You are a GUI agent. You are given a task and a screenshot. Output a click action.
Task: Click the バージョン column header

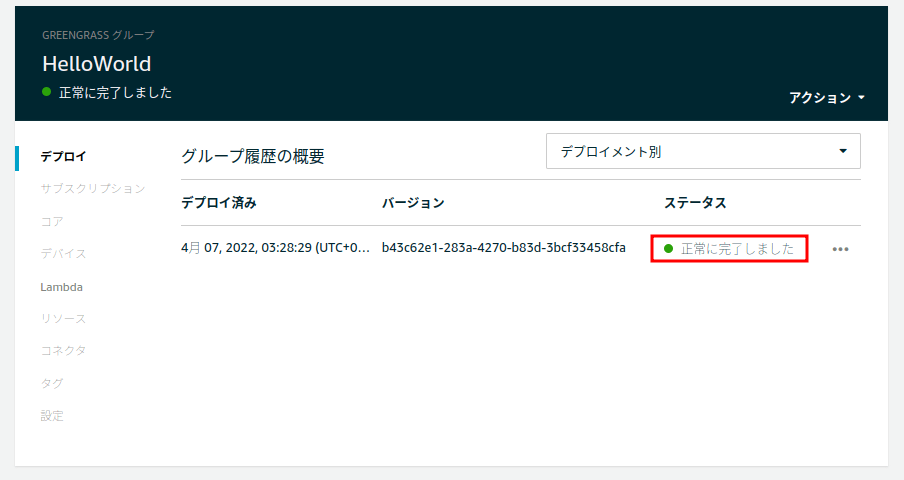coord(413,203)
